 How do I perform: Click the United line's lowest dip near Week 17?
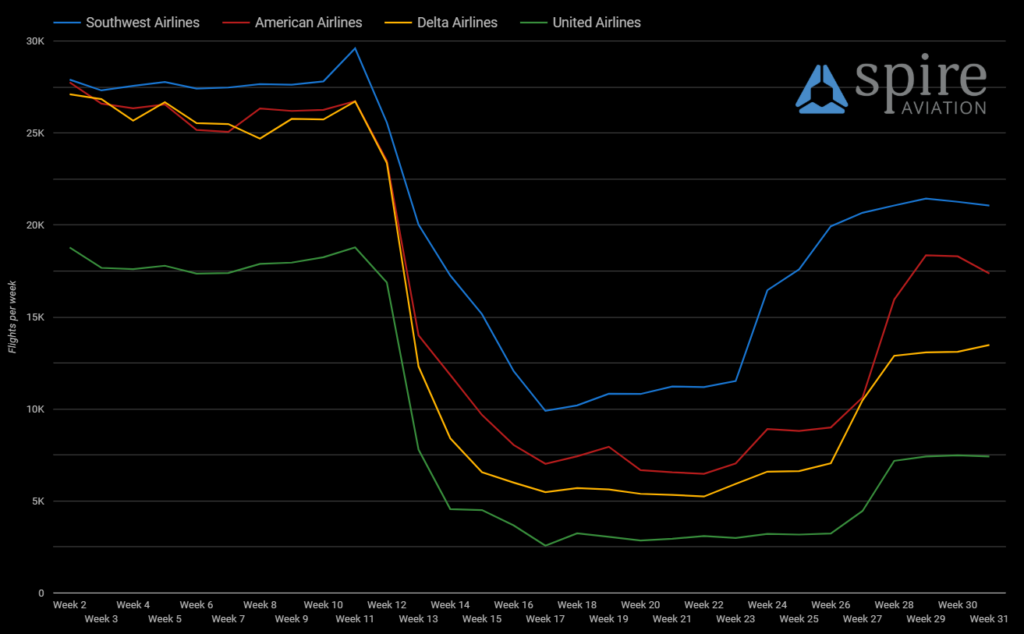tap(543, 545)
